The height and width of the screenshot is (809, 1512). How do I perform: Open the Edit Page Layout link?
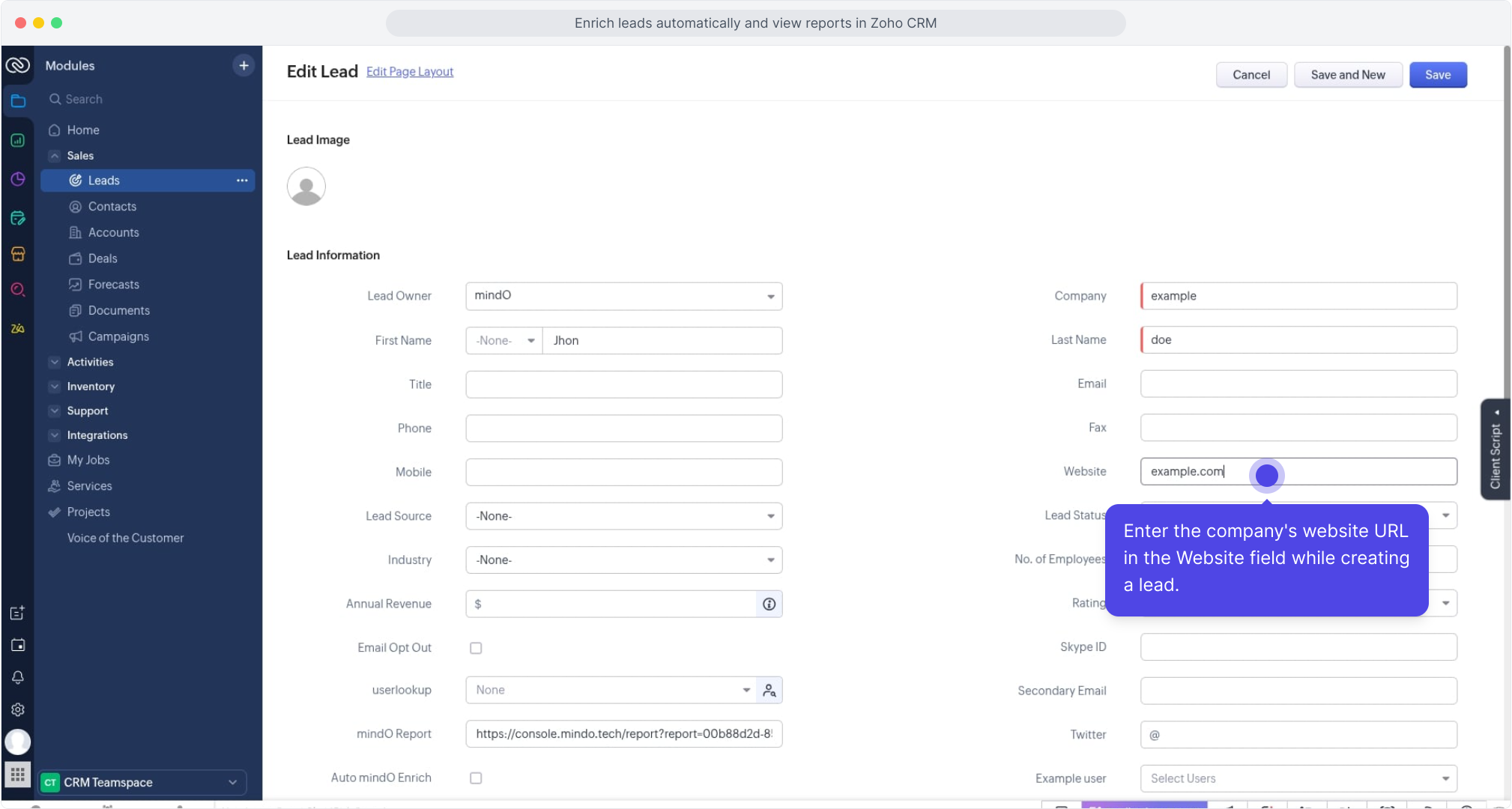pos(410,72)
